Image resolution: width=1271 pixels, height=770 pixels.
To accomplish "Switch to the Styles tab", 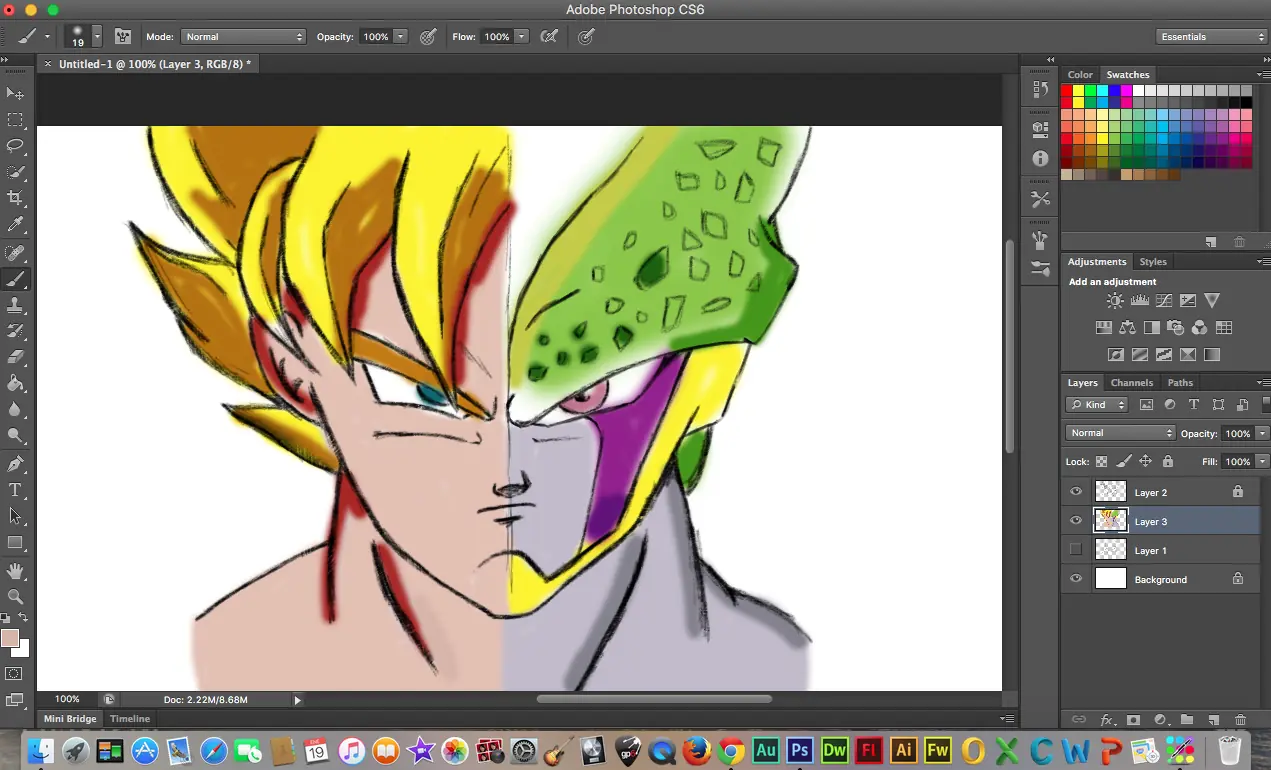I will tap(1153, 262).
